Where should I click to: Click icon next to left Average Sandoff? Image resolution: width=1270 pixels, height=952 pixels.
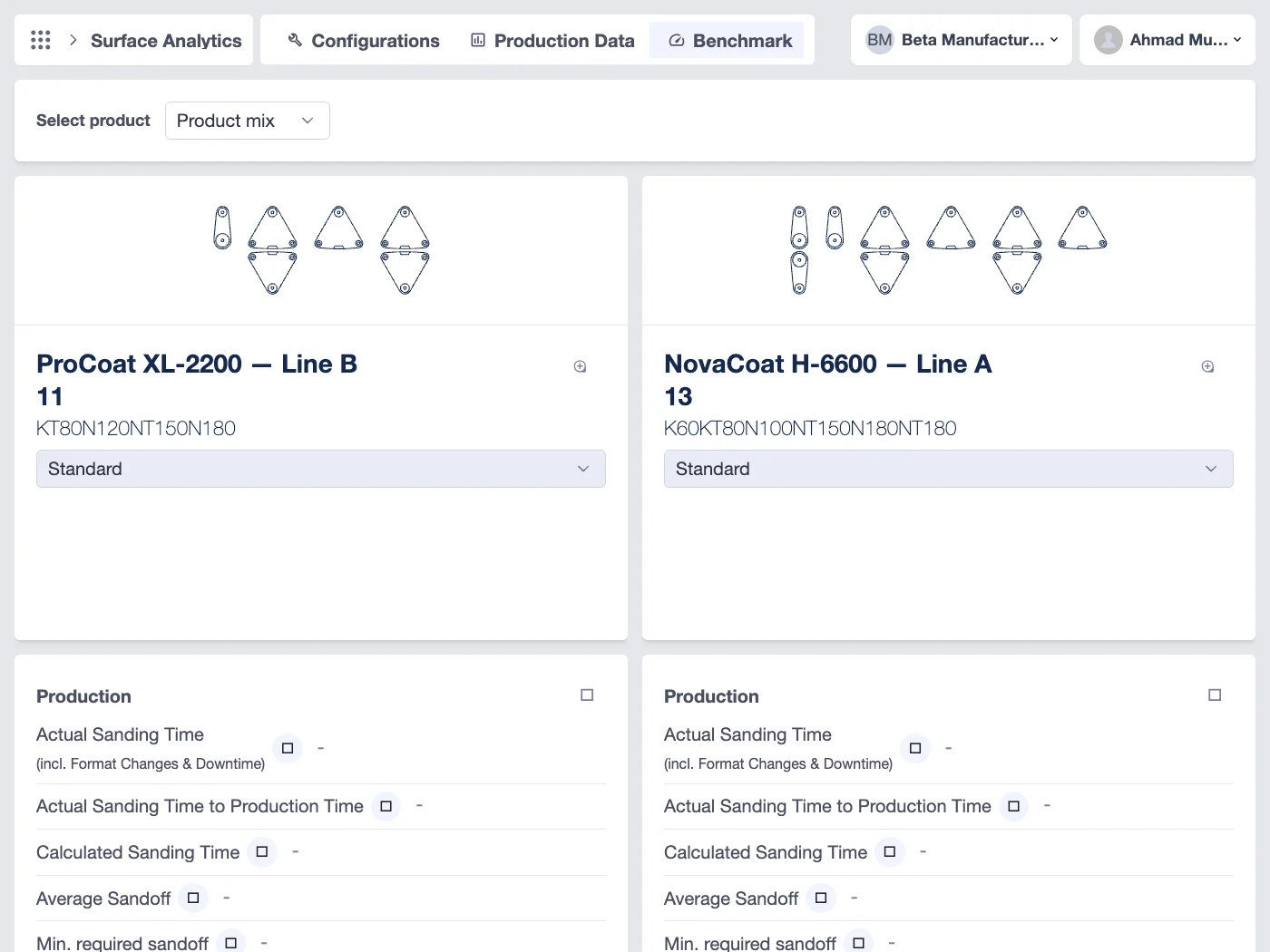[193, 899]
